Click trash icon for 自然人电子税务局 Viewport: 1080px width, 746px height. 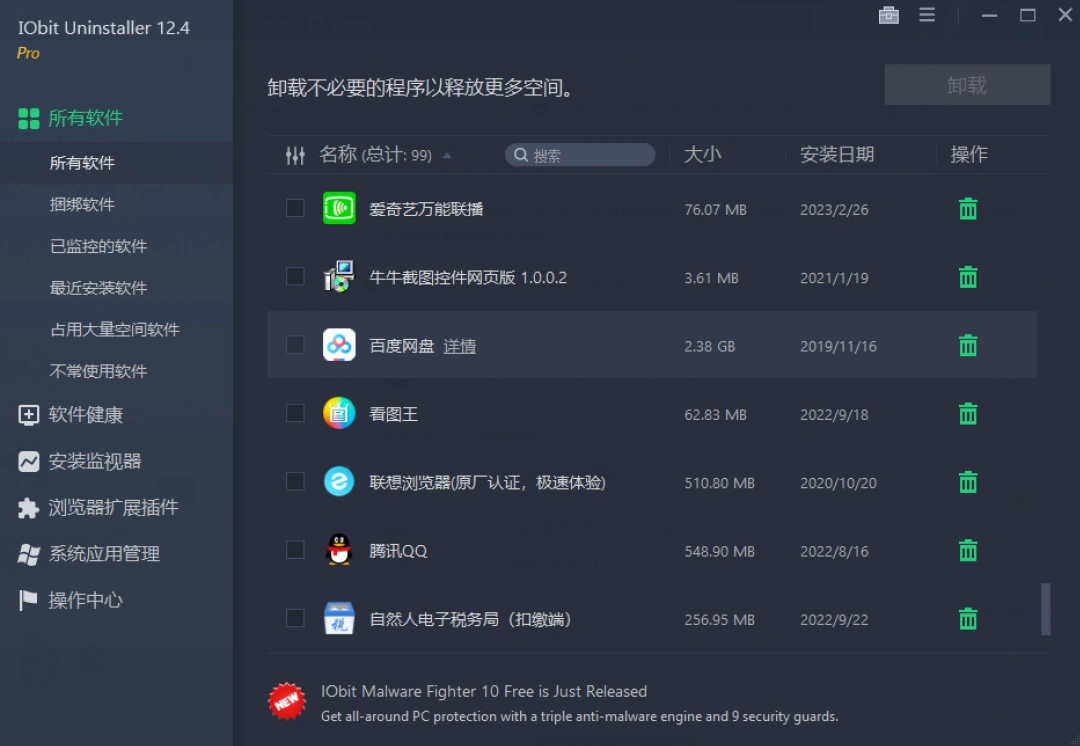(x=968, y=619)
